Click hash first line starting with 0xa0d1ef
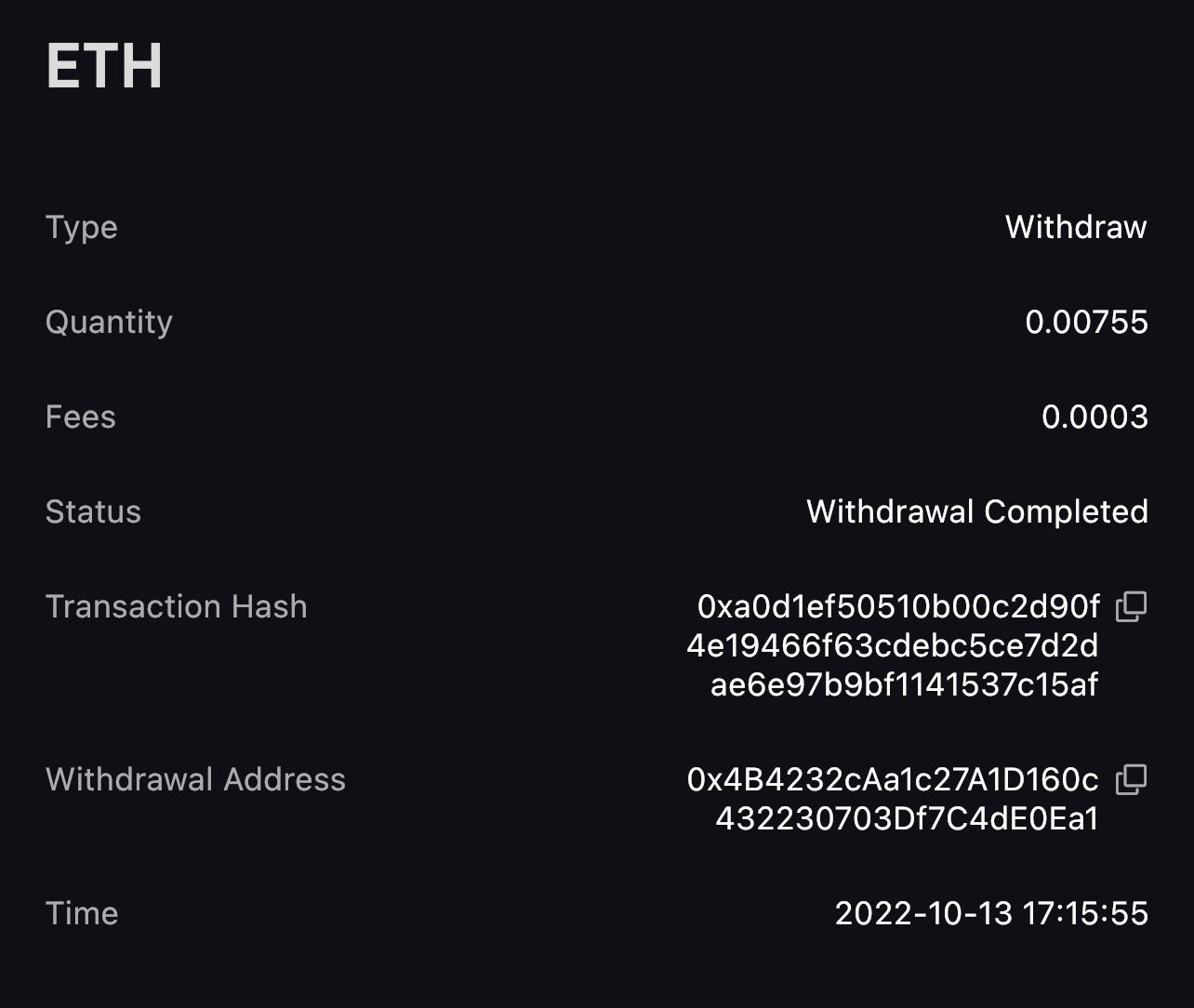Screen dimensions: 1194x1008 click(898, 606)
